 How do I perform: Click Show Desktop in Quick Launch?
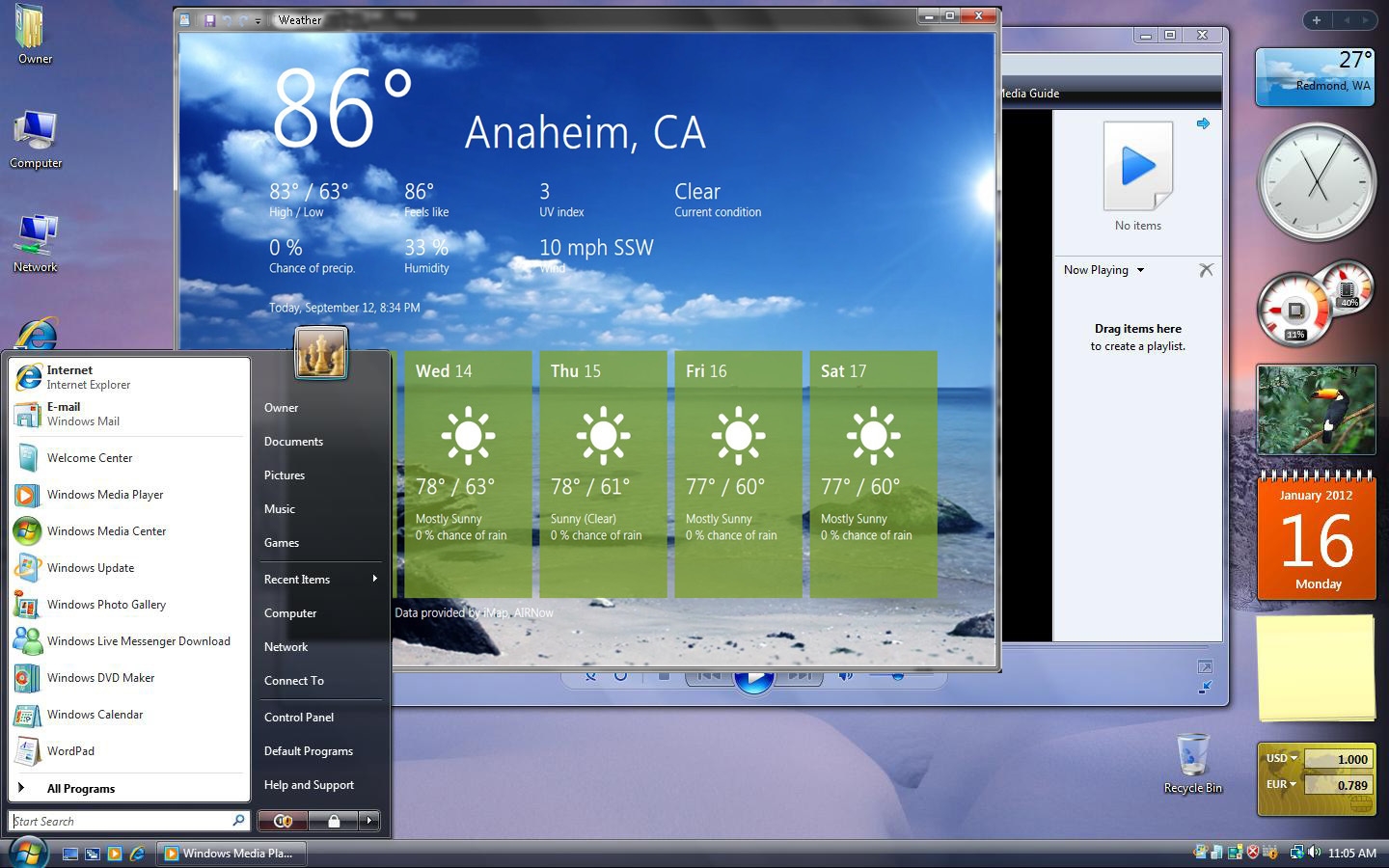coord(69,854)
